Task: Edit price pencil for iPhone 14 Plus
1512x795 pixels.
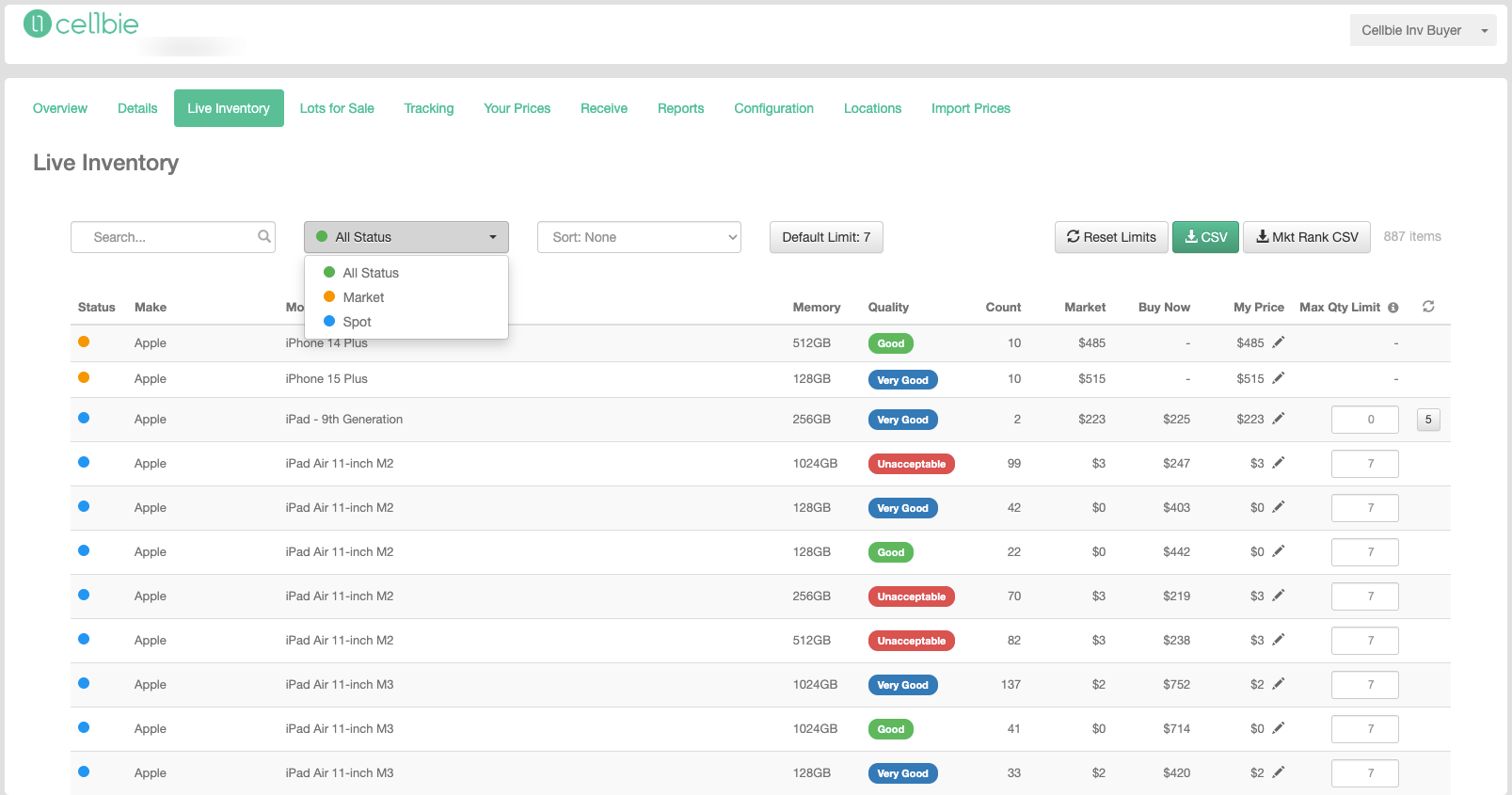Action: tap(1278, 342)
